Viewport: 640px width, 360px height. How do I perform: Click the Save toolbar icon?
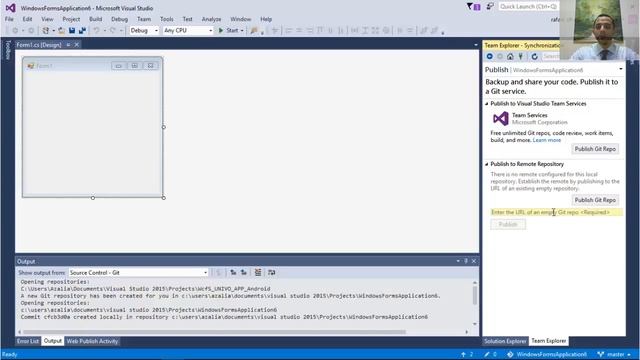coord(72,31)
